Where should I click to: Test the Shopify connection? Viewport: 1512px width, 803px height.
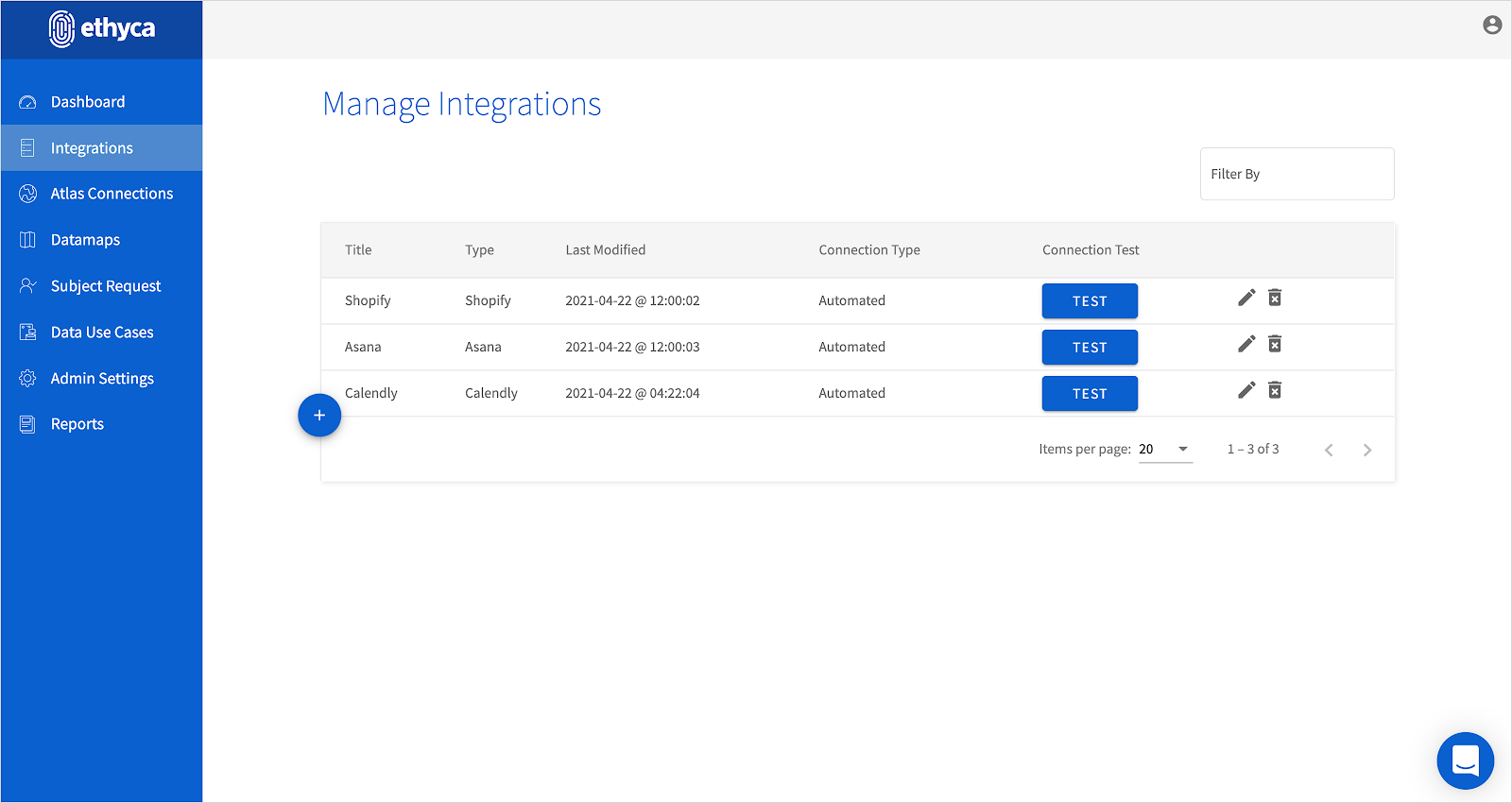pyautogui.click(x=1090, y=301)
